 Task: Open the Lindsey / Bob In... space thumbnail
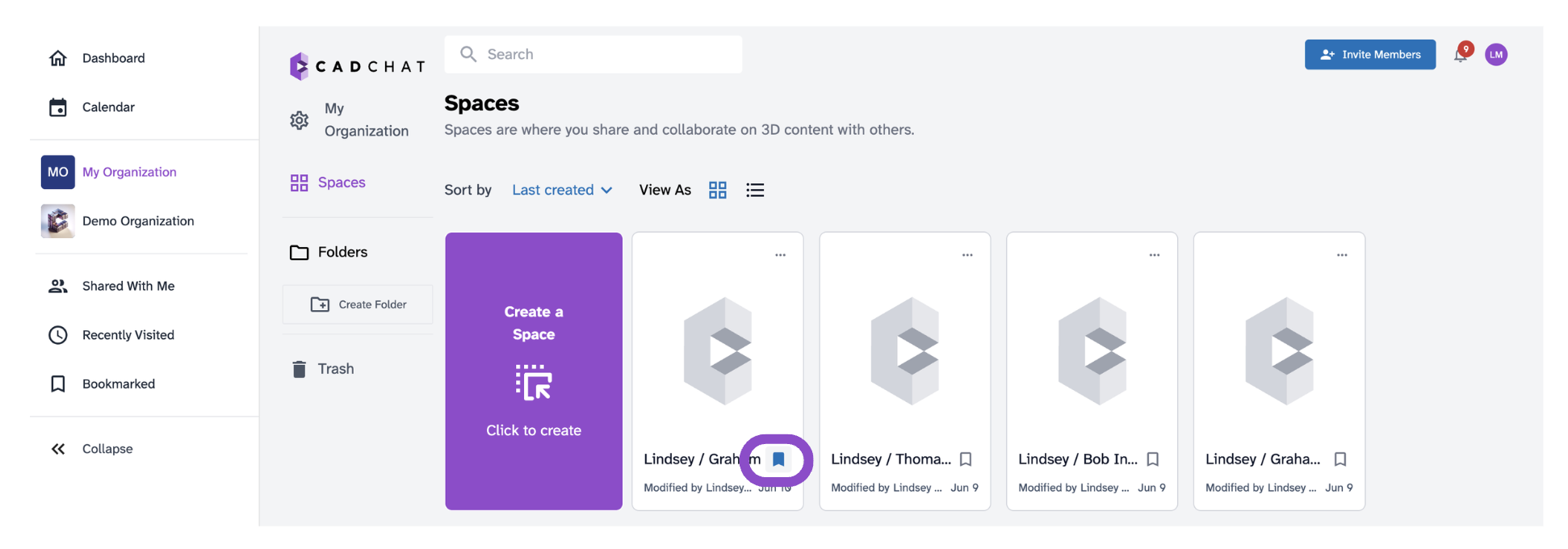(1092, 351)
